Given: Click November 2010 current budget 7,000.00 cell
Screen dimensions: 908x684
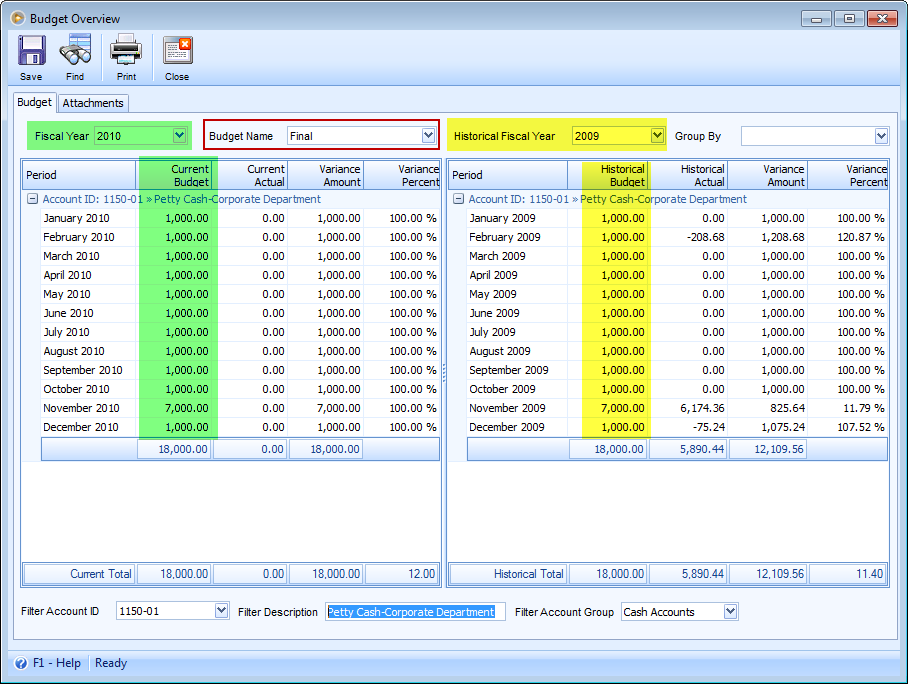Looking at the screenshot, I should point(174,408).
